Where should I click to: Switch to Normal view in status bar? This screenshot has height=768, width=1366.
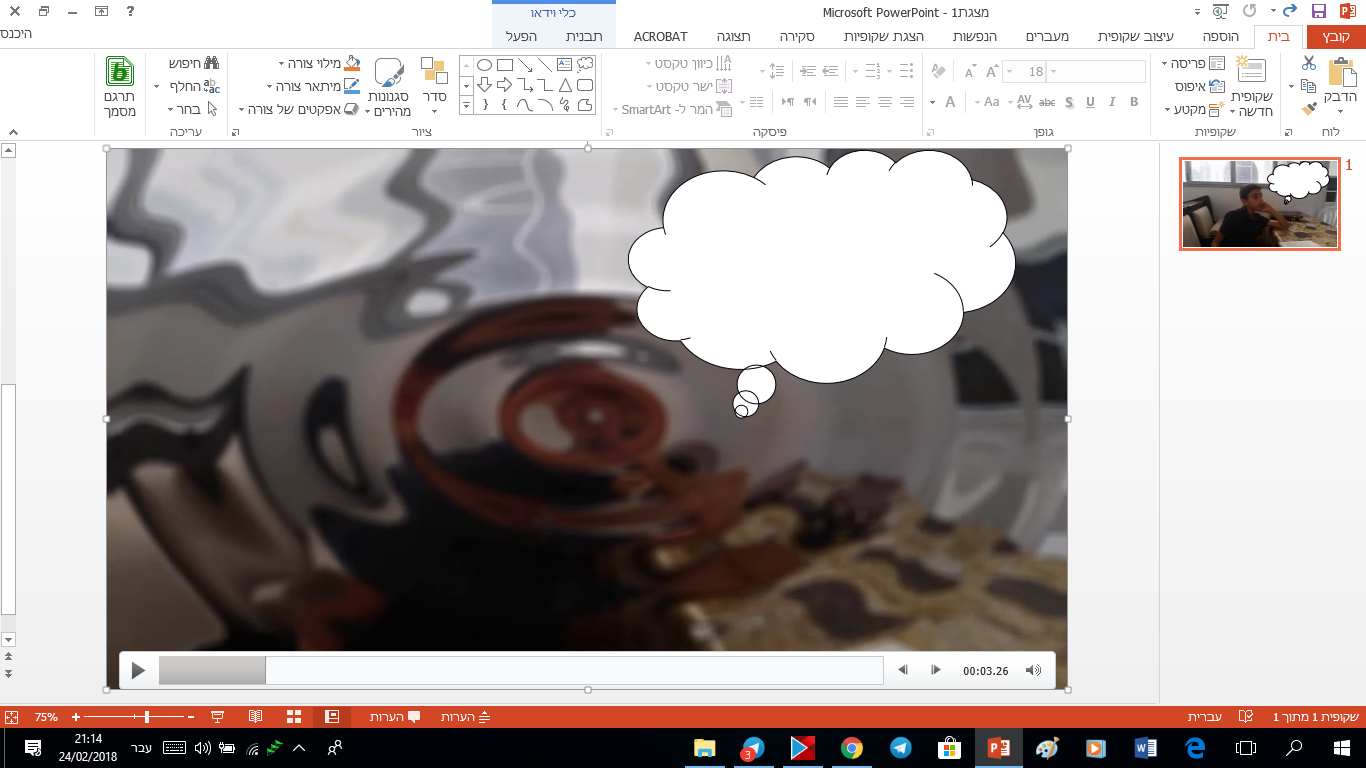tap(333, 717)
